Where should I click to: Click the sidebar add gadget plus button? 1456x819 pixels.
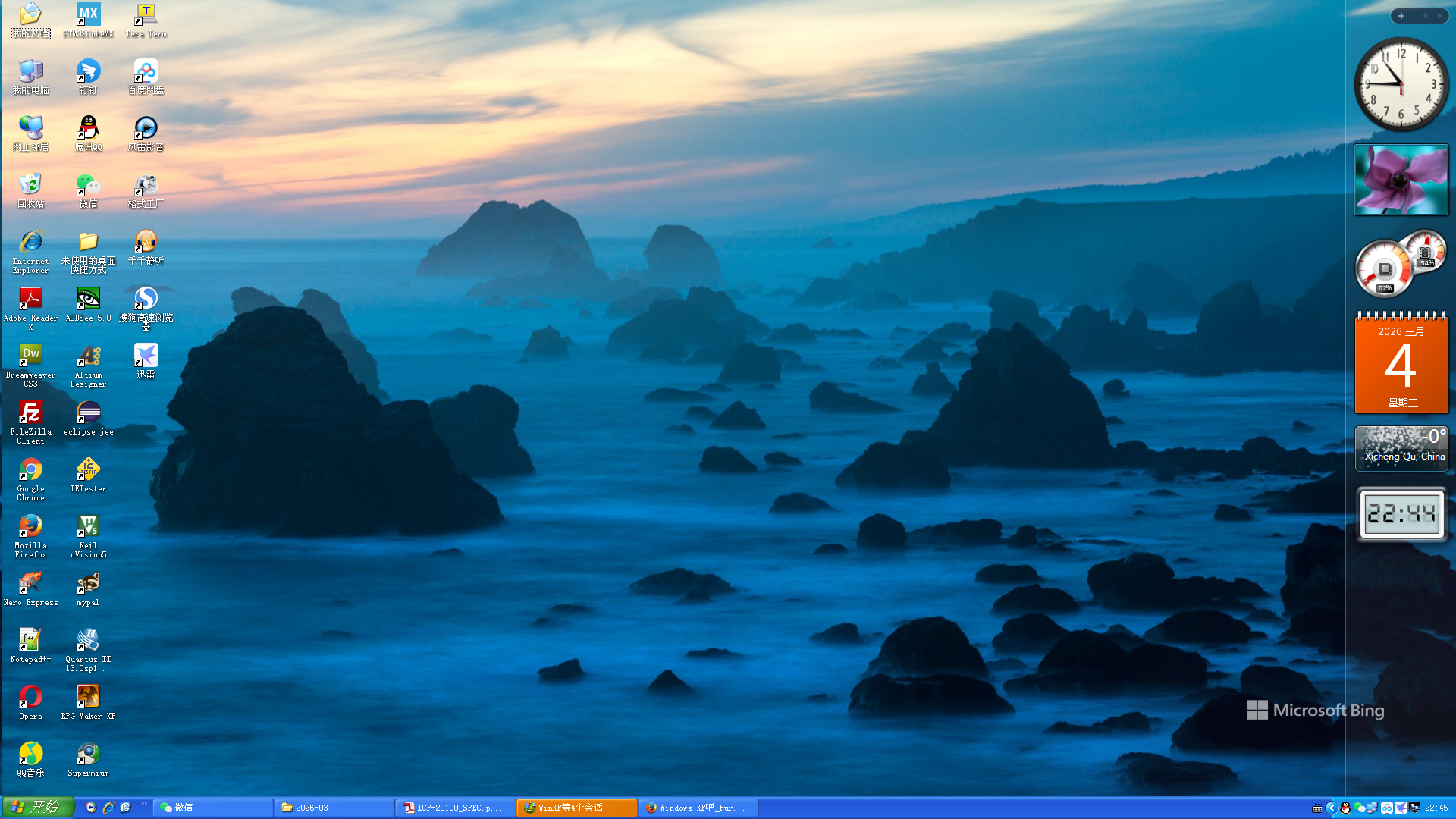1401,16
